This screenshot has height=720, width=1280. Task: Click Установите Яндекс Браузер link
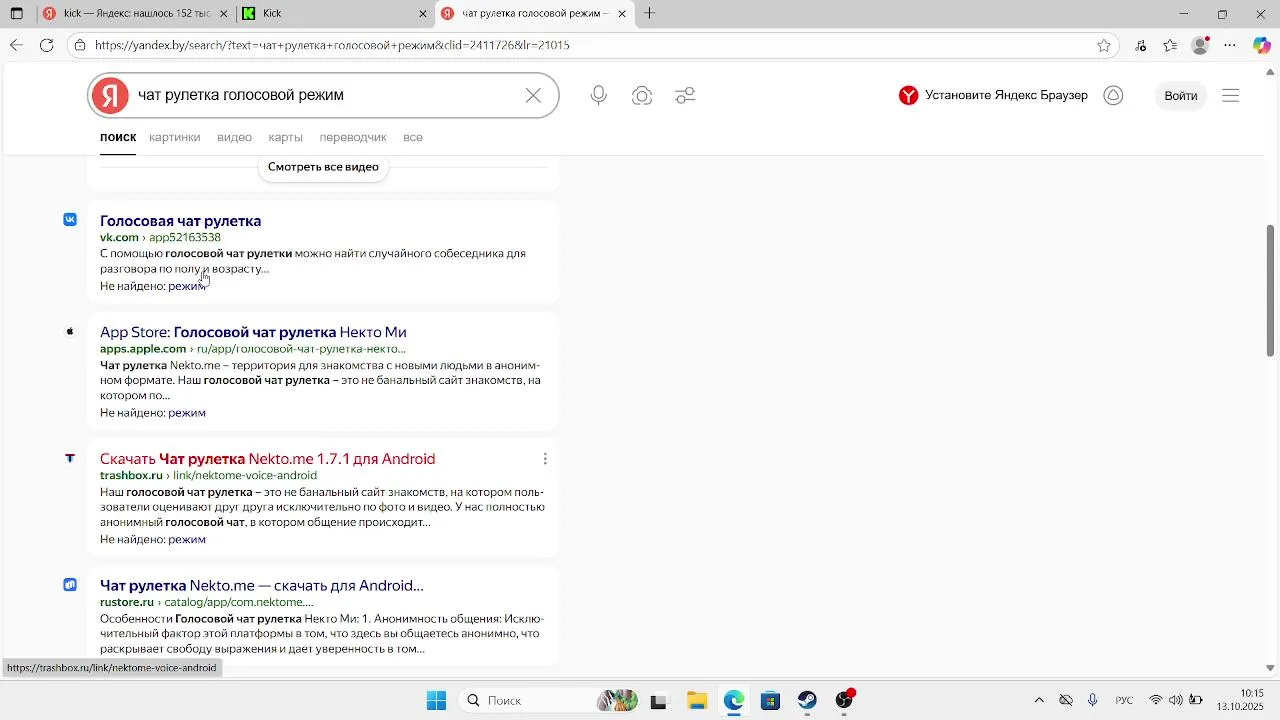(x=993, y=96)
